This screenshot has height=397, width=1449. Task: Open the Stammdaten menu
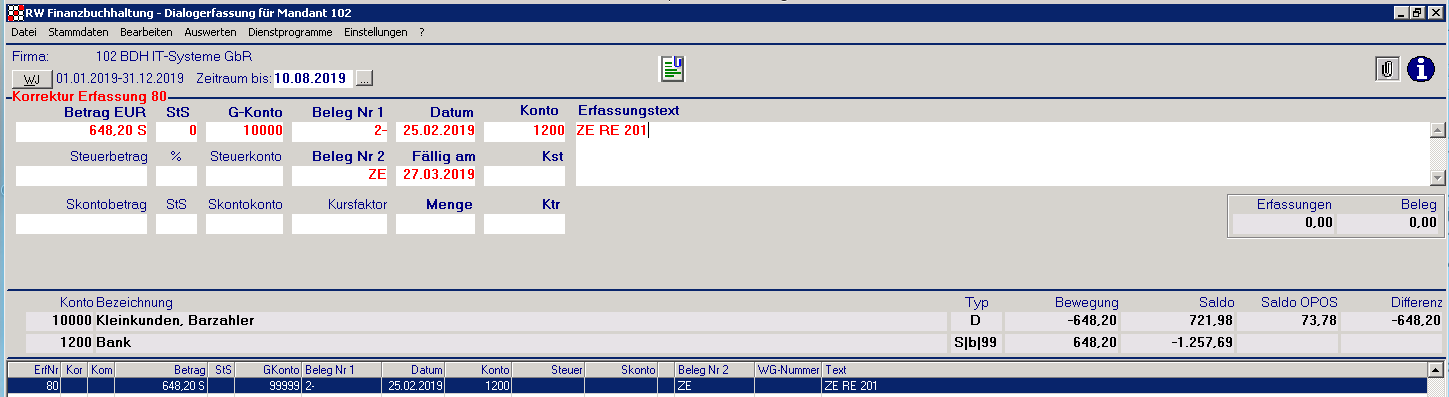(x=78, y=32)
